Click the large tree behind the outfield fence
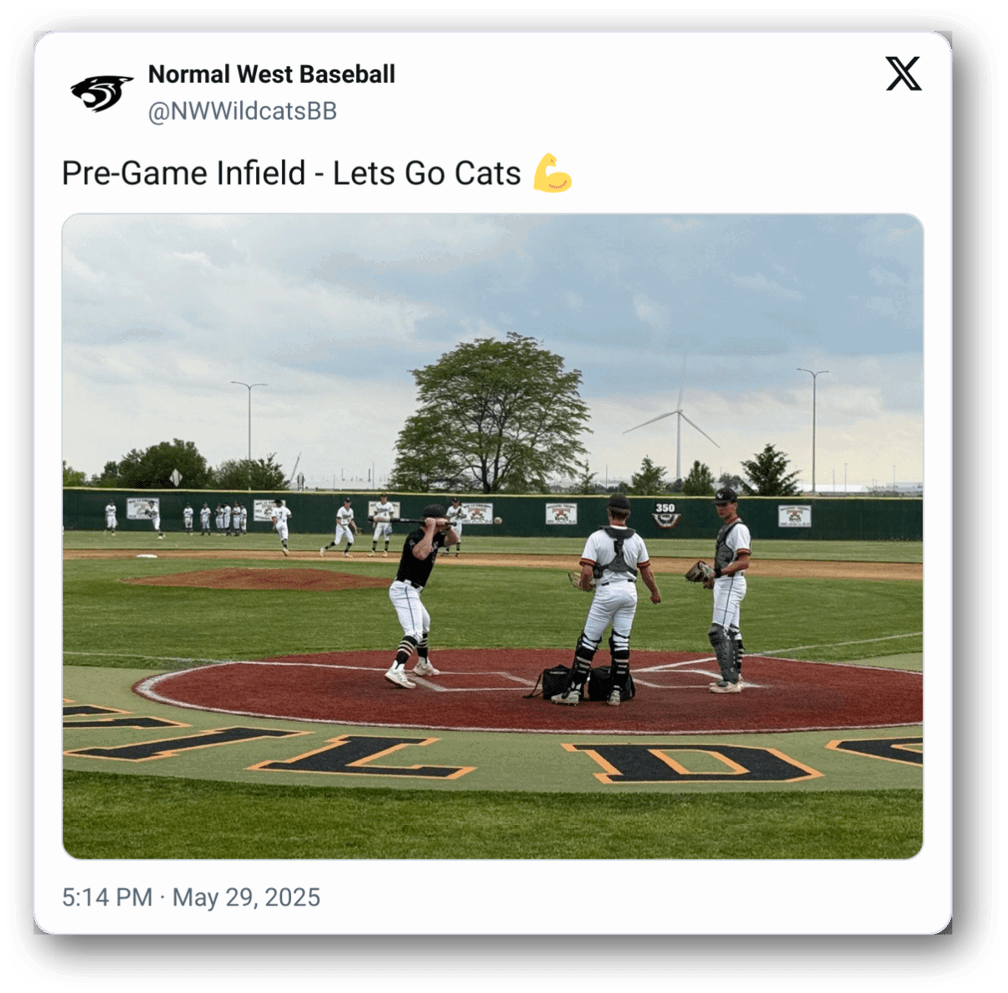Image resolution: width=1008 pixels, height=993 pixels. 492,413
